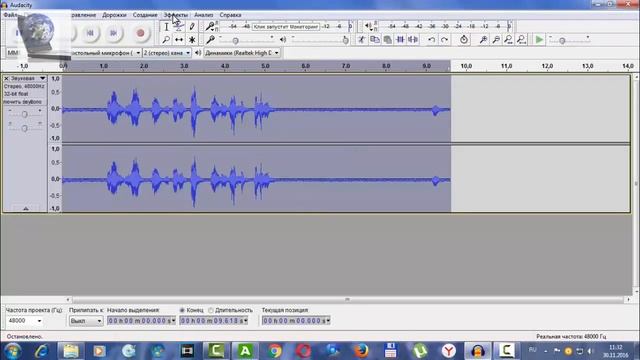Click the Sync-Lock clock icon
640x360 pixels.
[464, 40]
